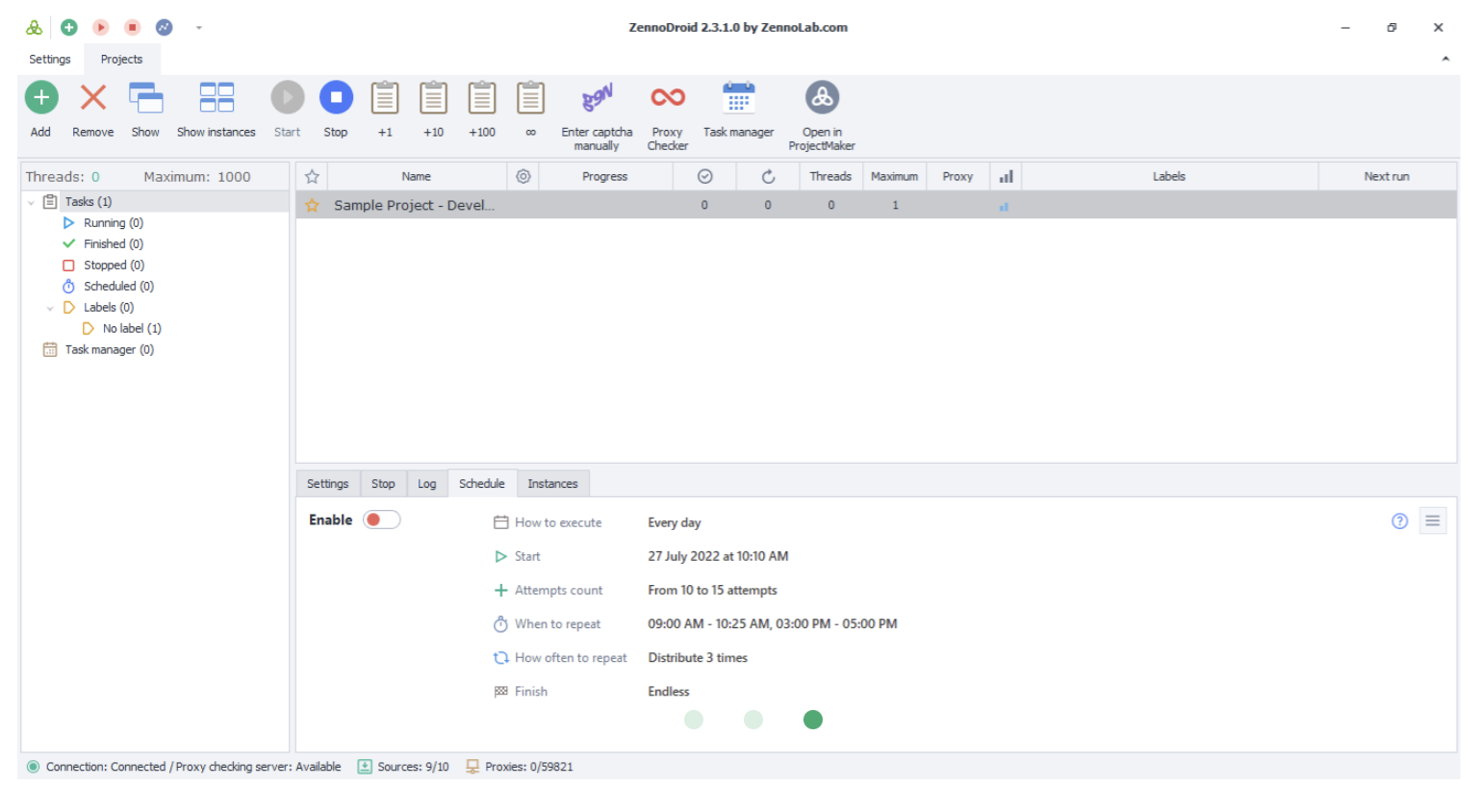Collapse the ribbon with the caret

click(1445, 59)
